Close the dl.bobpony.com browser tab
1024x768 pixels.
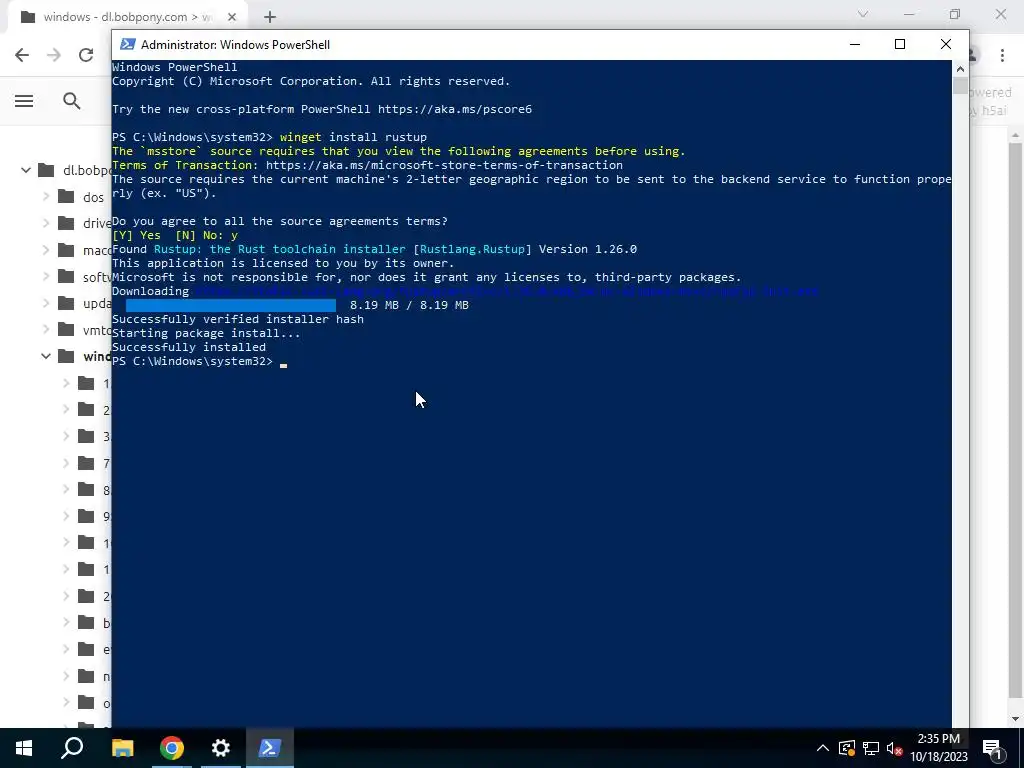click(x=231, y=17)
